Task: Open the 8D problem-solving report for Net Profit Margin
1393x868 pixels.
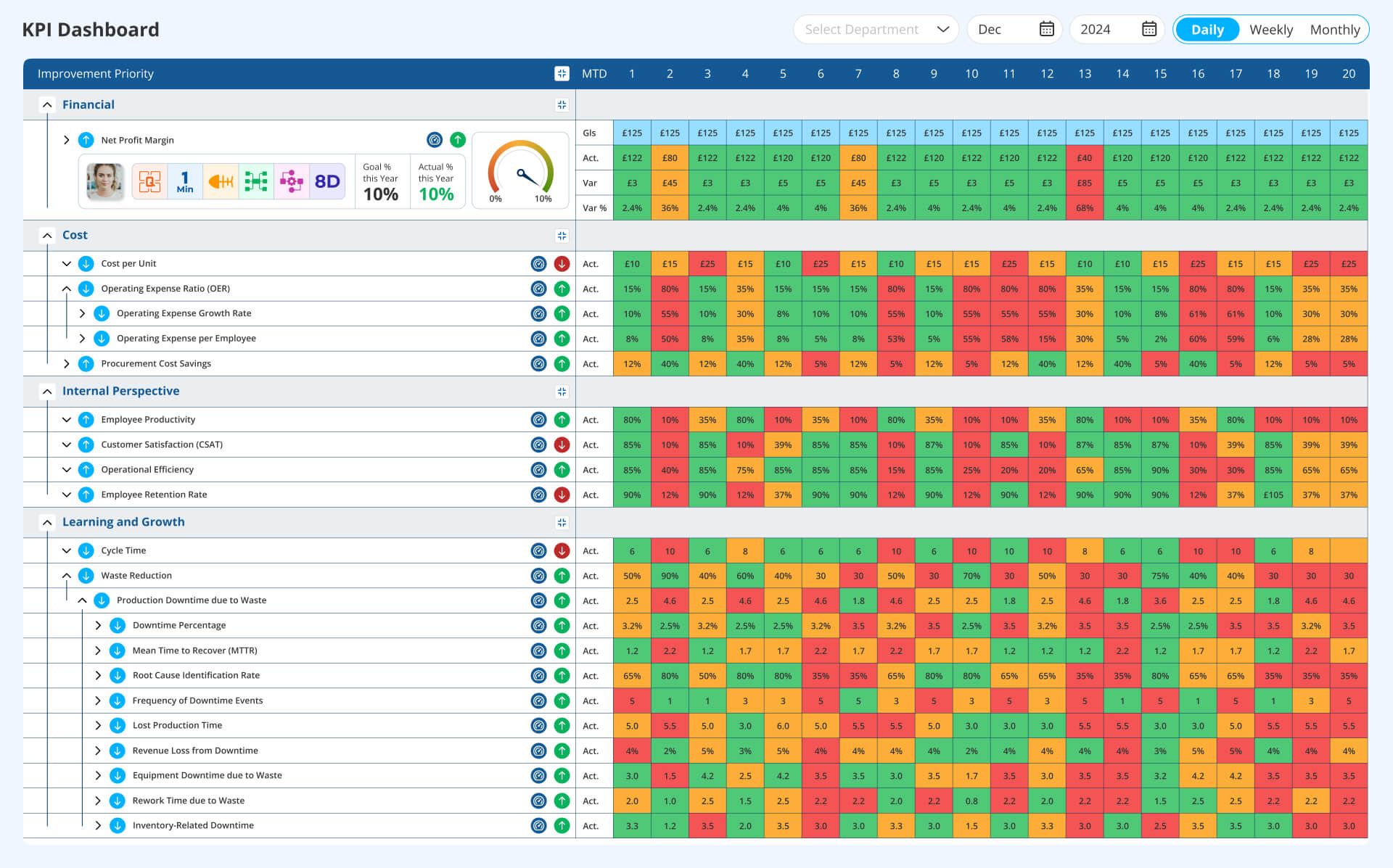Action: click(x=328, y=181)
